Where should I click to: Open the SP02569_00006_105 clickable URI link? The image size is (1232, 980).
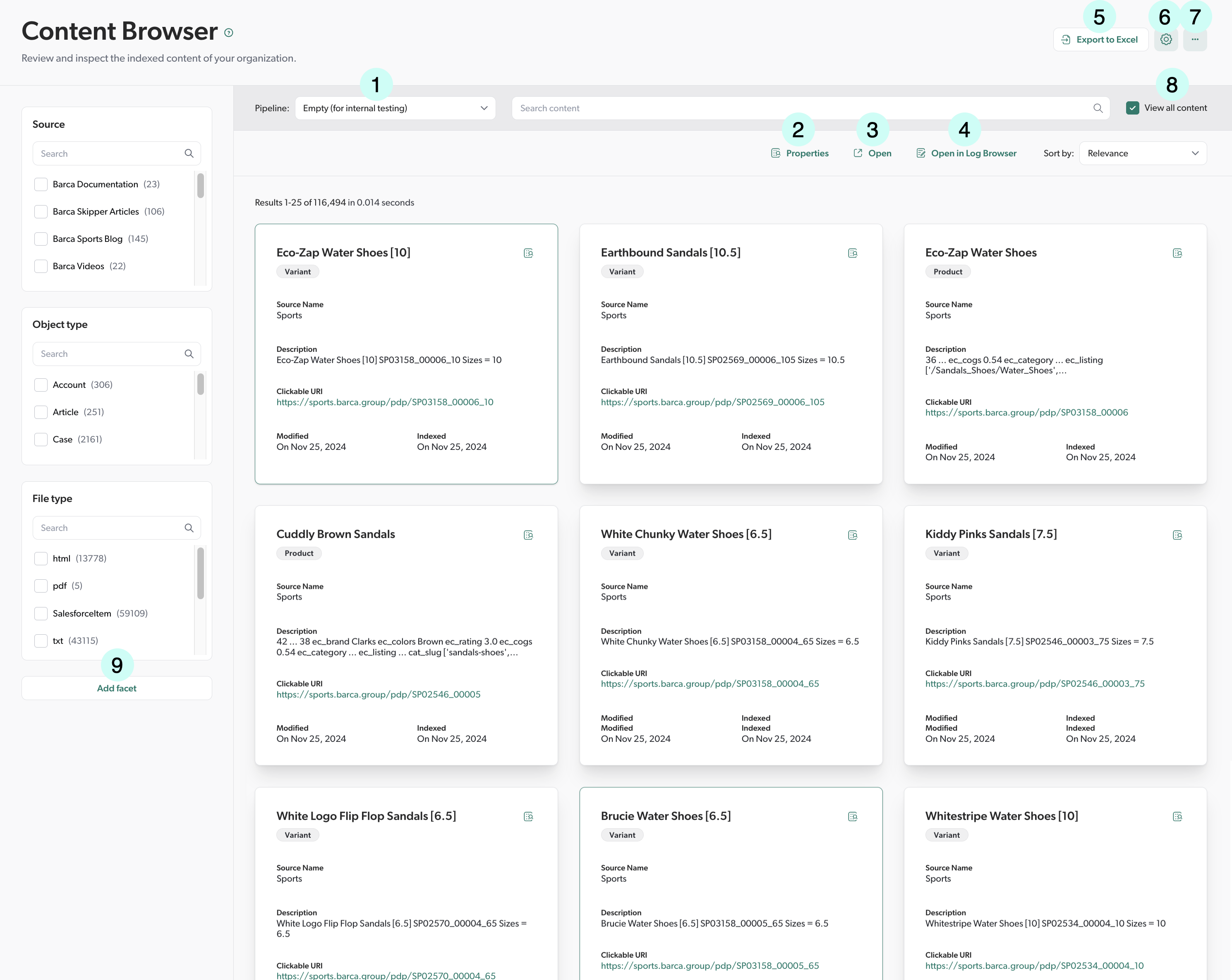pyautogui.click(x=712, y=402)
